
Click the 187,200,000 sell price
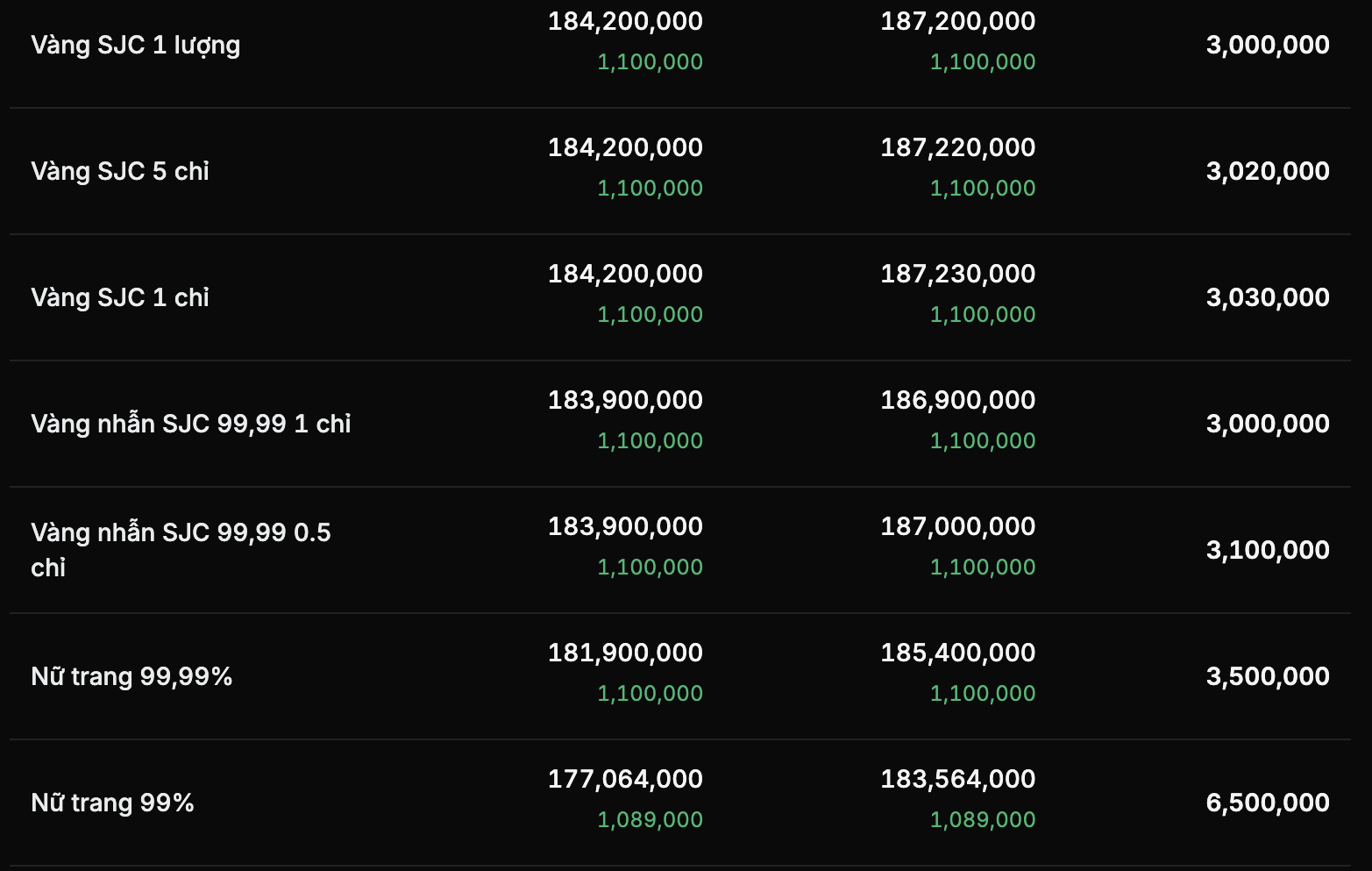coord(957,21)
